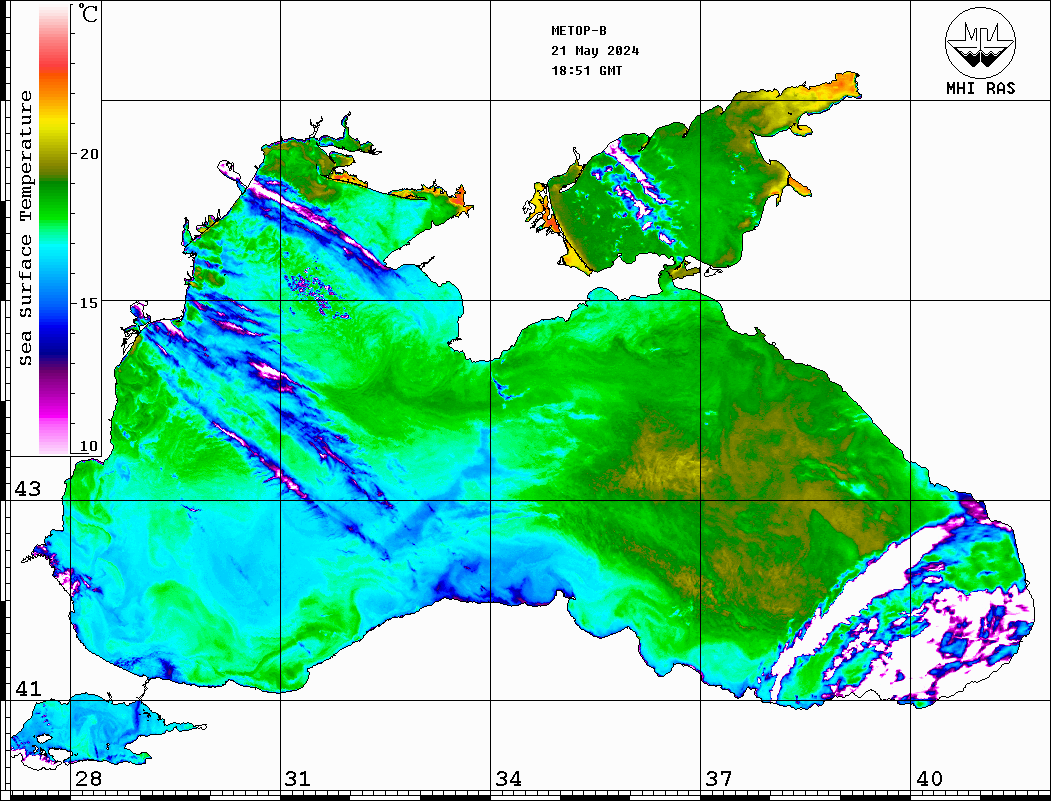
Task: Click the longitude label 28
Action: (88, 779)
